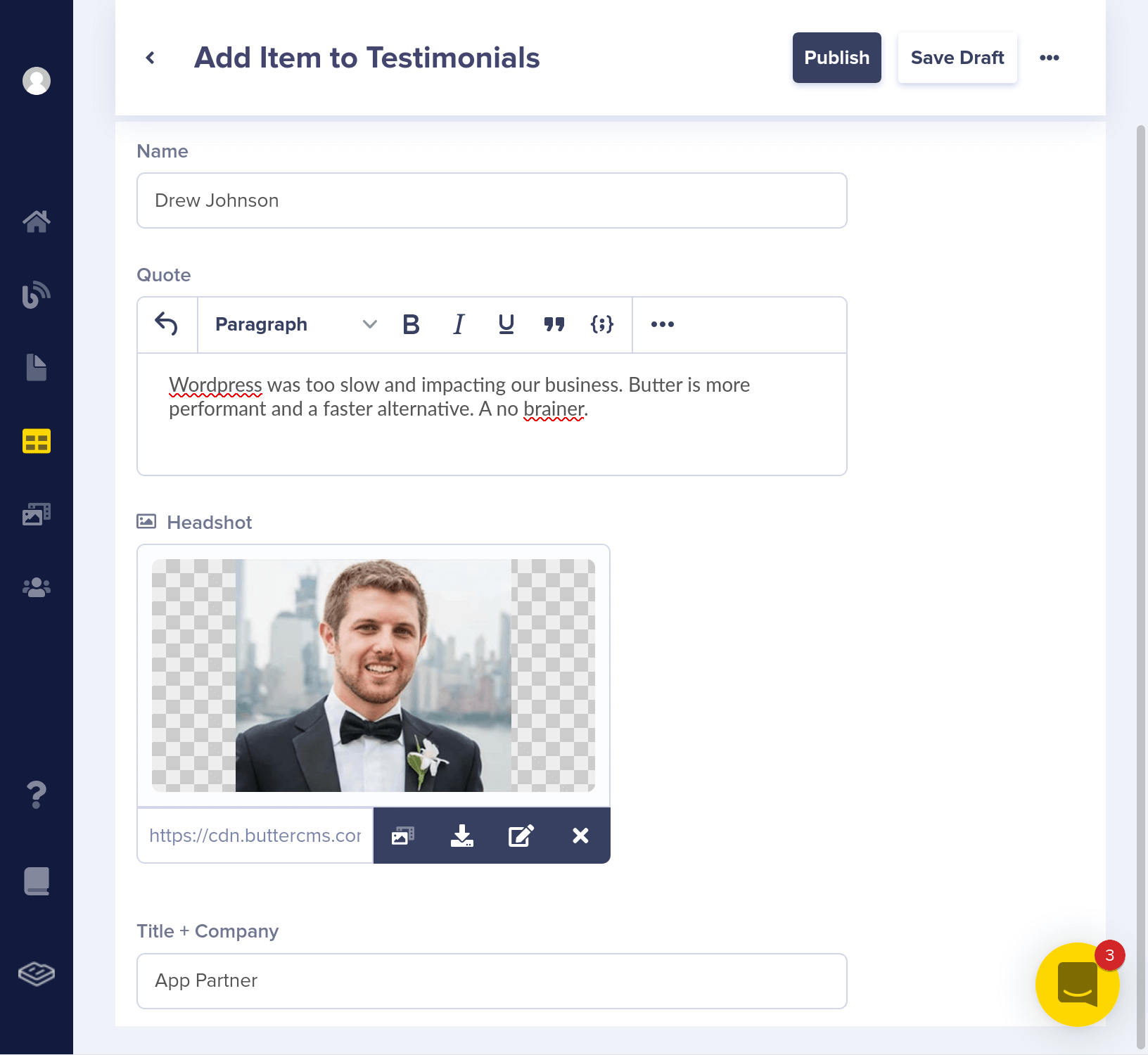Open the Paragraph style dropdown
The image size is (1148, 1055).
[x=291, y=324]
